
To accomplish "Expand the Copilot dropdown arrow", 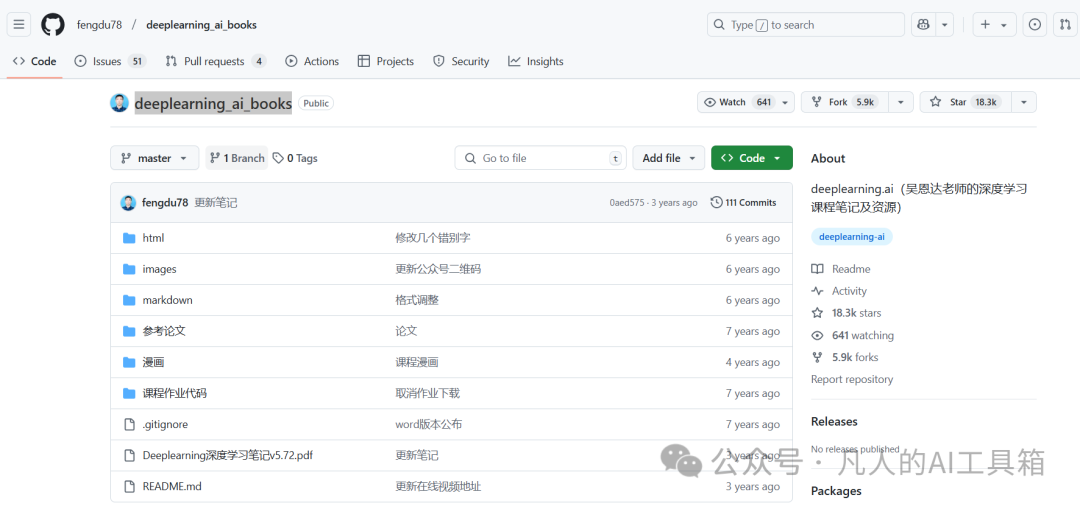I will pos(944,25).
